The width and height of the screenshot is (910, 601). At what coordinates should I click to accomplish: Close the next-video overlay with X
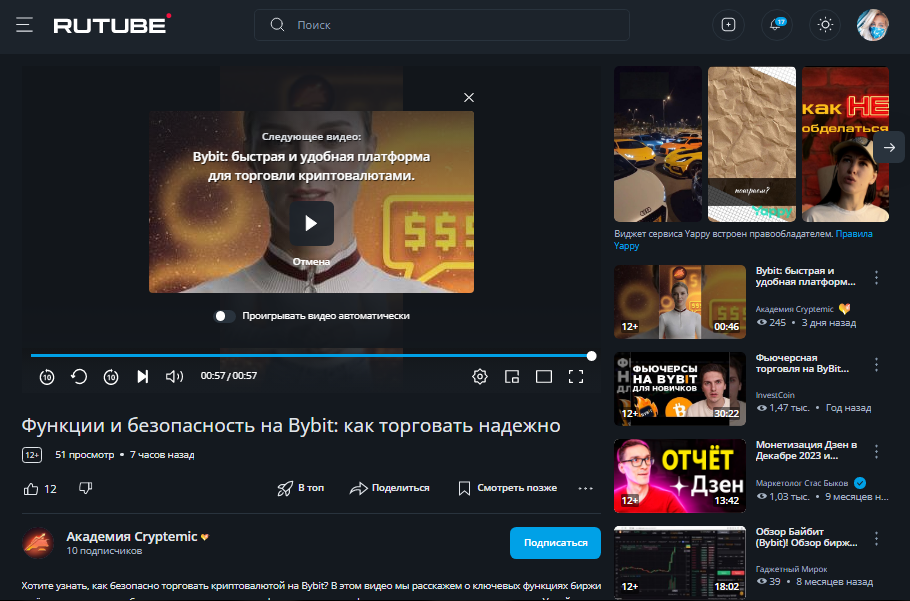(x=469, y=97)
